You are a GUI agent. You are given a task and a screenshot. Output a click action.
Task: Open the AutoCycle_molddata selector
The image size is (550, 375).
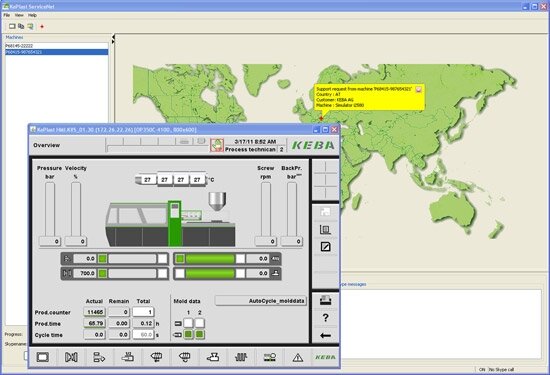point(260,301)
